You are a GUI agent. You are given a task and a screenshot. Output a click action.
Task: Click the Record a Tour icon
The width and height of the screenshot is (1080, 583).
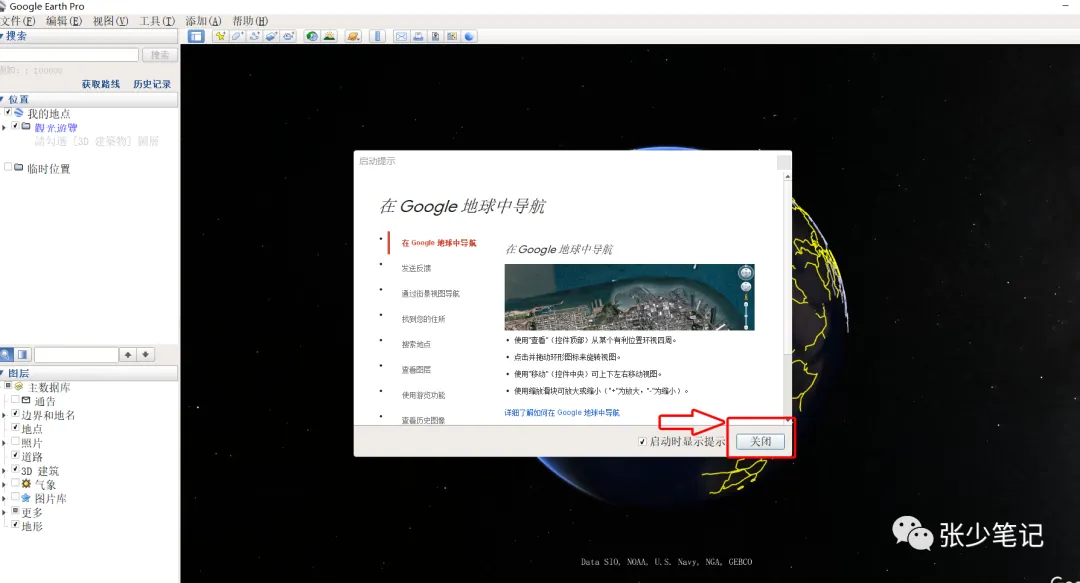pyautogui.click(x=289, y=37)
